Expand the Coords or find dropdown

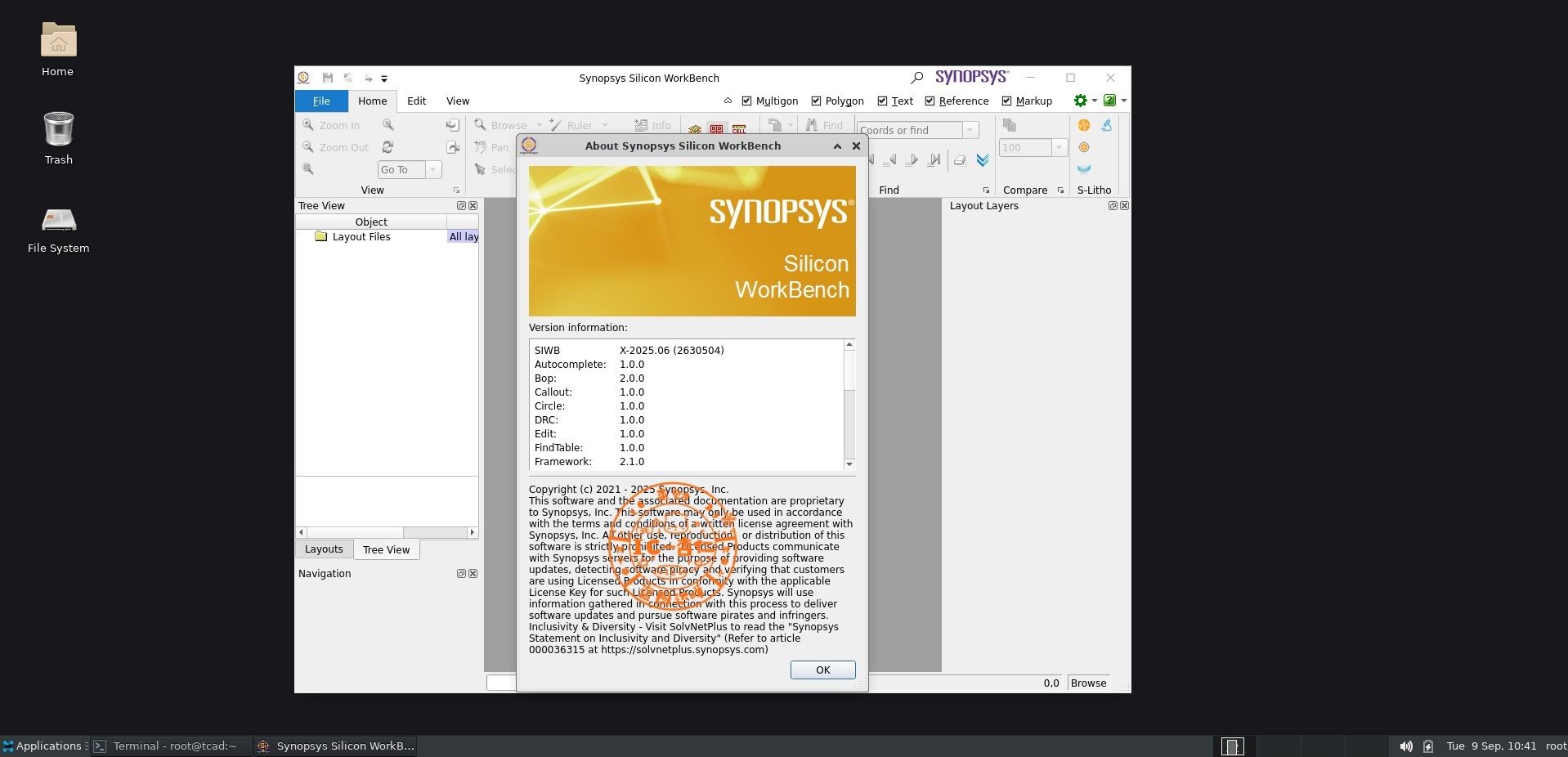click(x=970, y=130)
